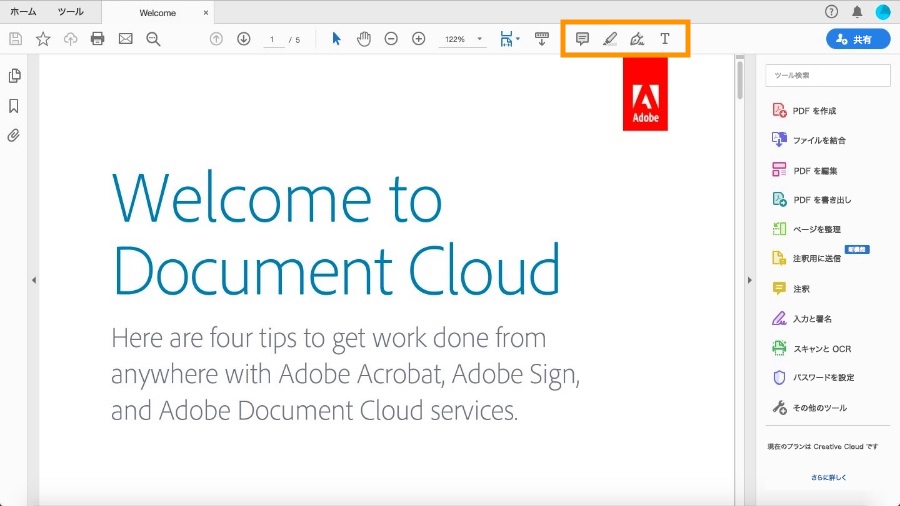Screen dimensions: 900x506
Task: Open the user account avatar
Action: pos(883,11)
